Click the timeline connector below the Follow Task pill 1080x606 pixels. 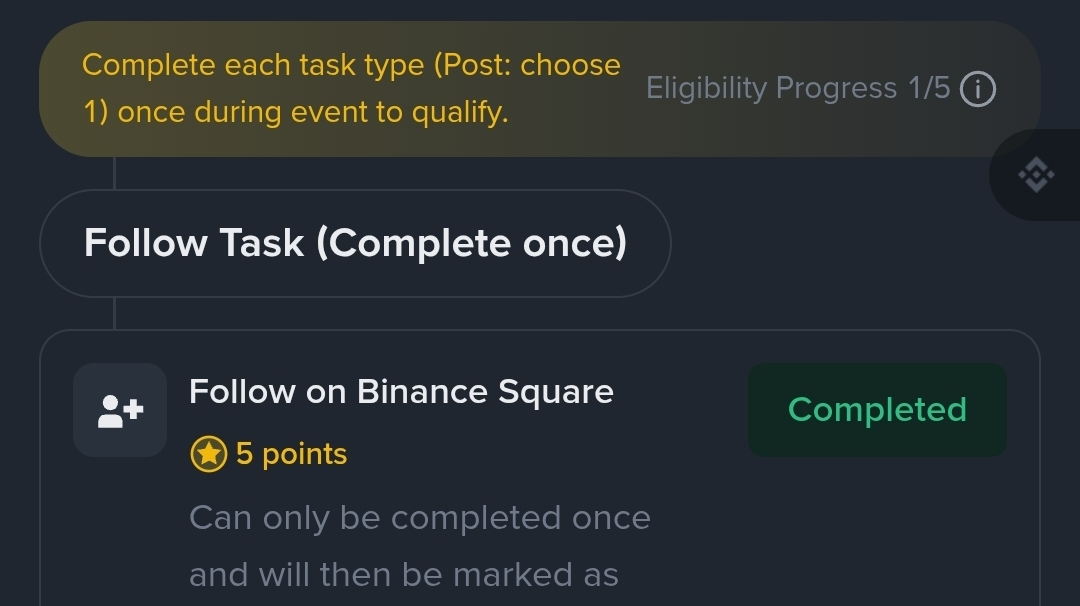point(115,313)
